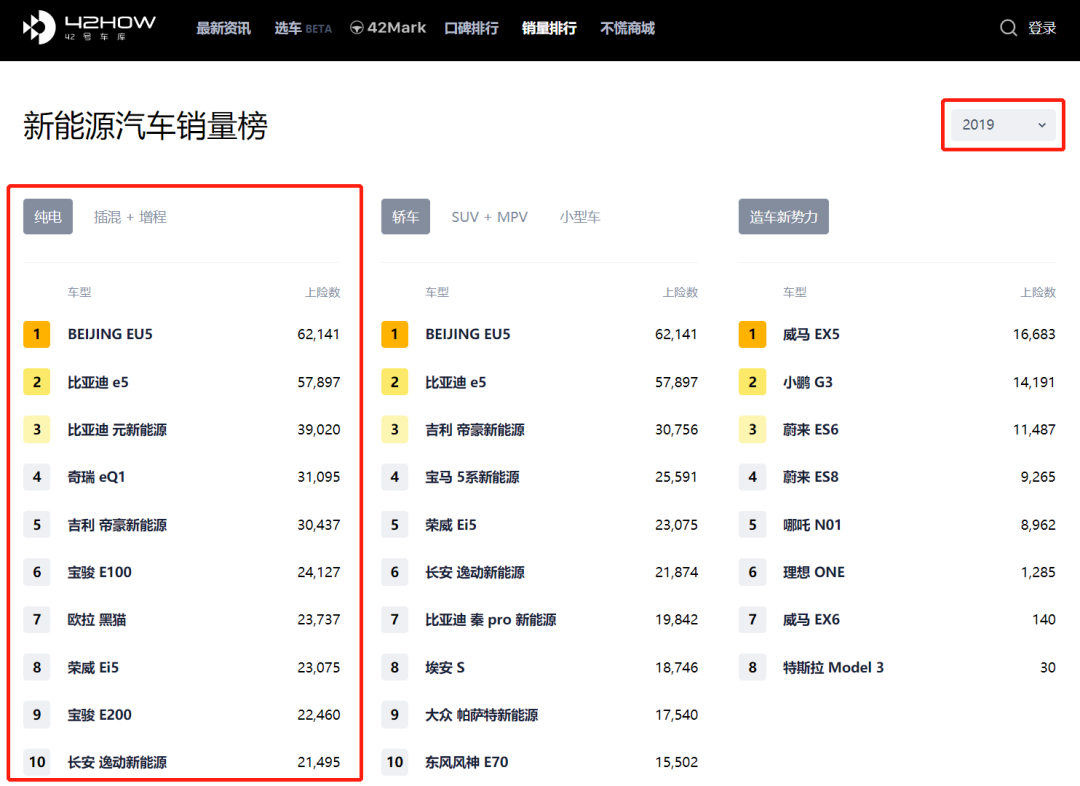Open 销量排行 menu
The image size is (1080, 786).
[549, 28]
